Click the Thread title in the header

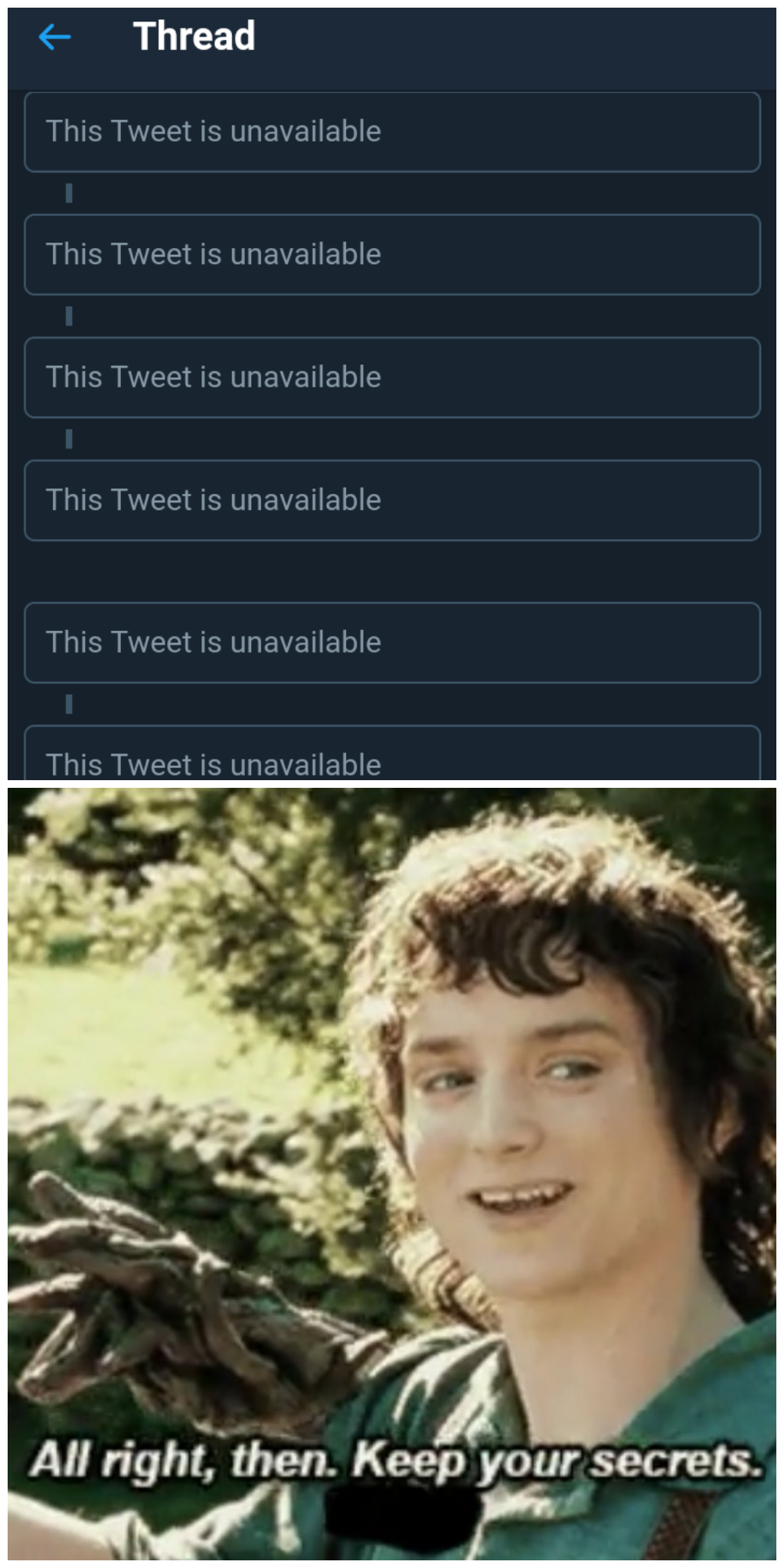click(194, 37)
